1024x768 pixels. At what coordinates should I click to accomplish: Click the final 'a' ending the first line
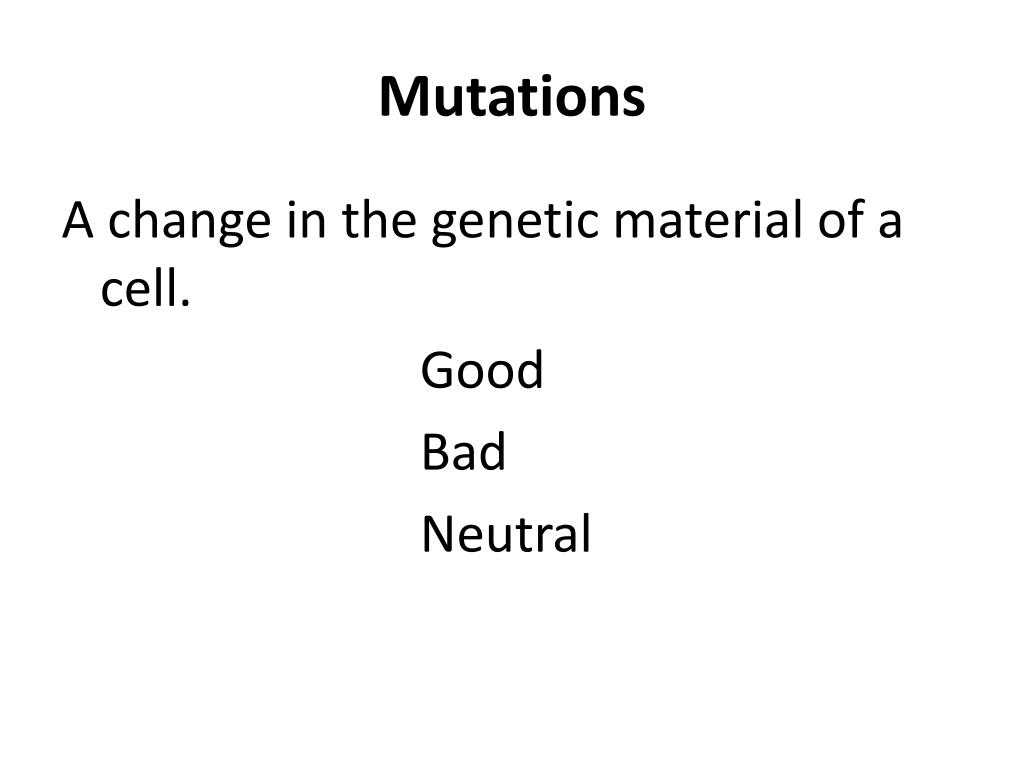click(890, 224)
